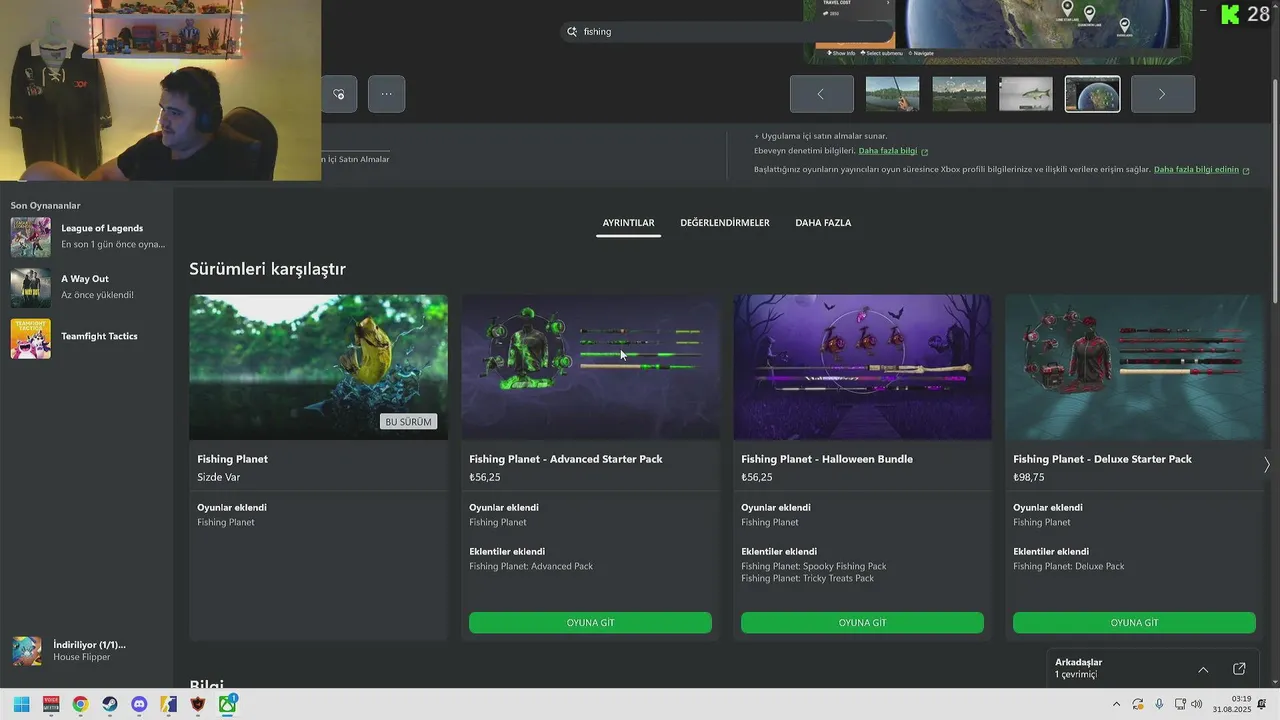Go to next screenshot arrow
Viewport: 1280px width, 720px height.
(x=1163, y=94)
